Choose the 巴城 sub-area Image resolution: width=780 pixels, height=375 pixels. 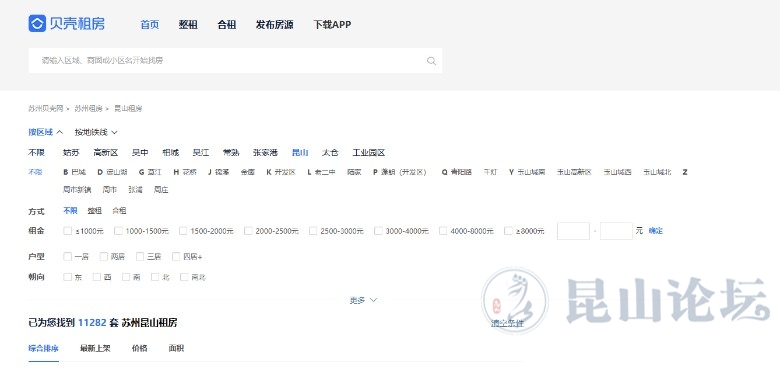click(79, 172)
